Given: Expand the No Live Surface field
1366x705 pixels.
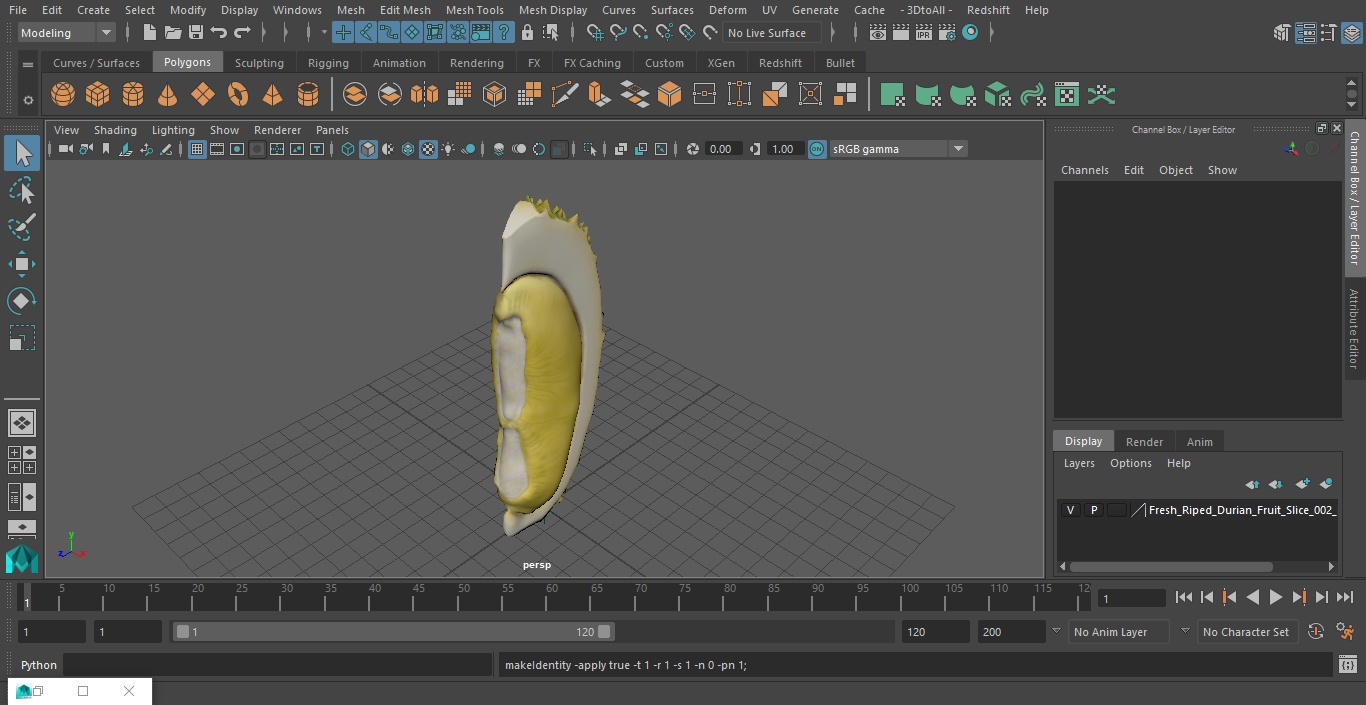Looking at the screenshot, I should [x=772, y=33].
